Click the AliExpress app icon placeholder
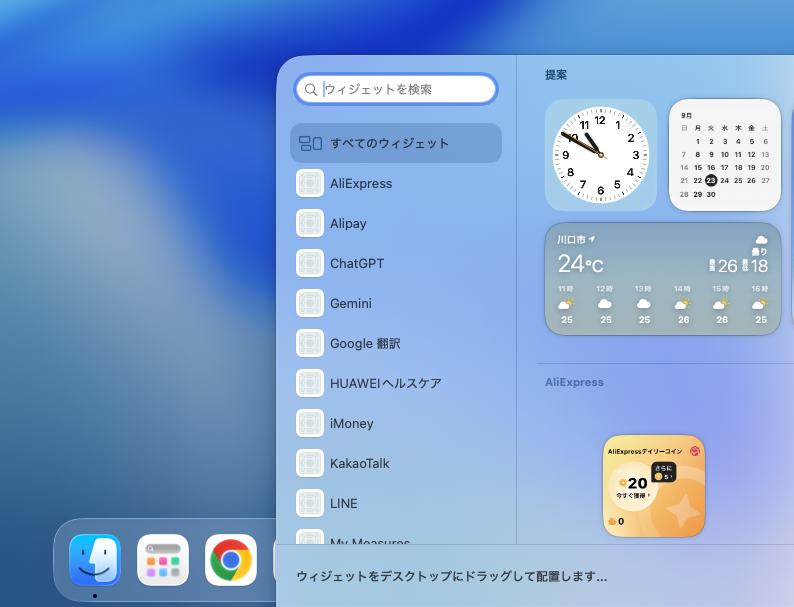Viewport: 794px width, 607px height. [310, 183]
